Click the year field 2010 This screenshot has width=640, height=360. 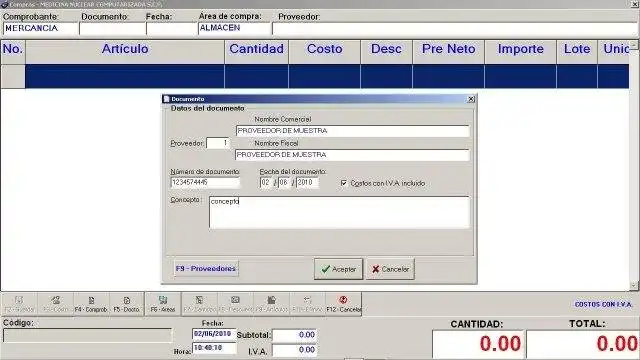click(x=307, y=182)
